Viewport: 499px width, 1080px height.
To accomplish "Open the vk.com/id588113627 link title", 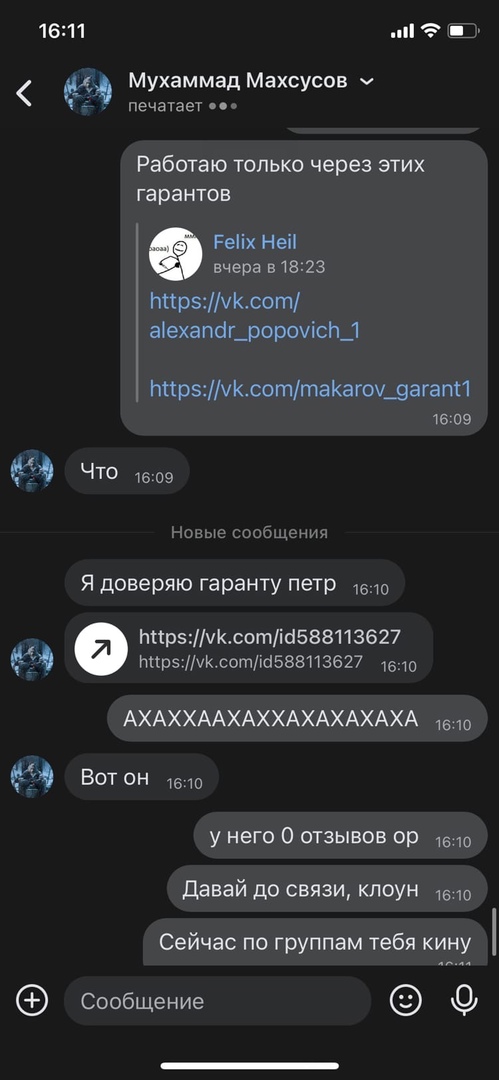I will (x=269, y=636).
